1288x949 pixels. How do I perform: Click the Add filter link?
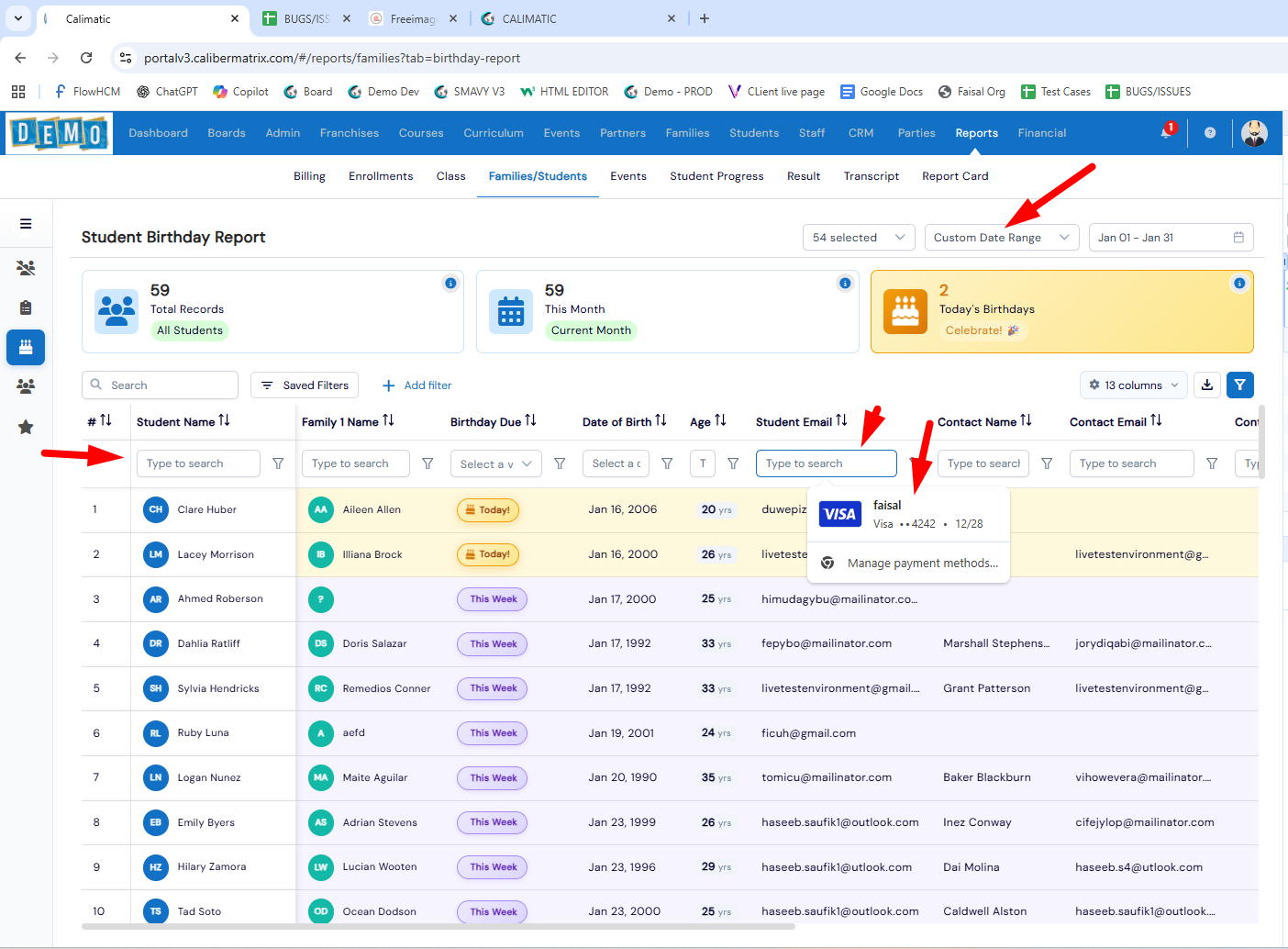(417, 385)
